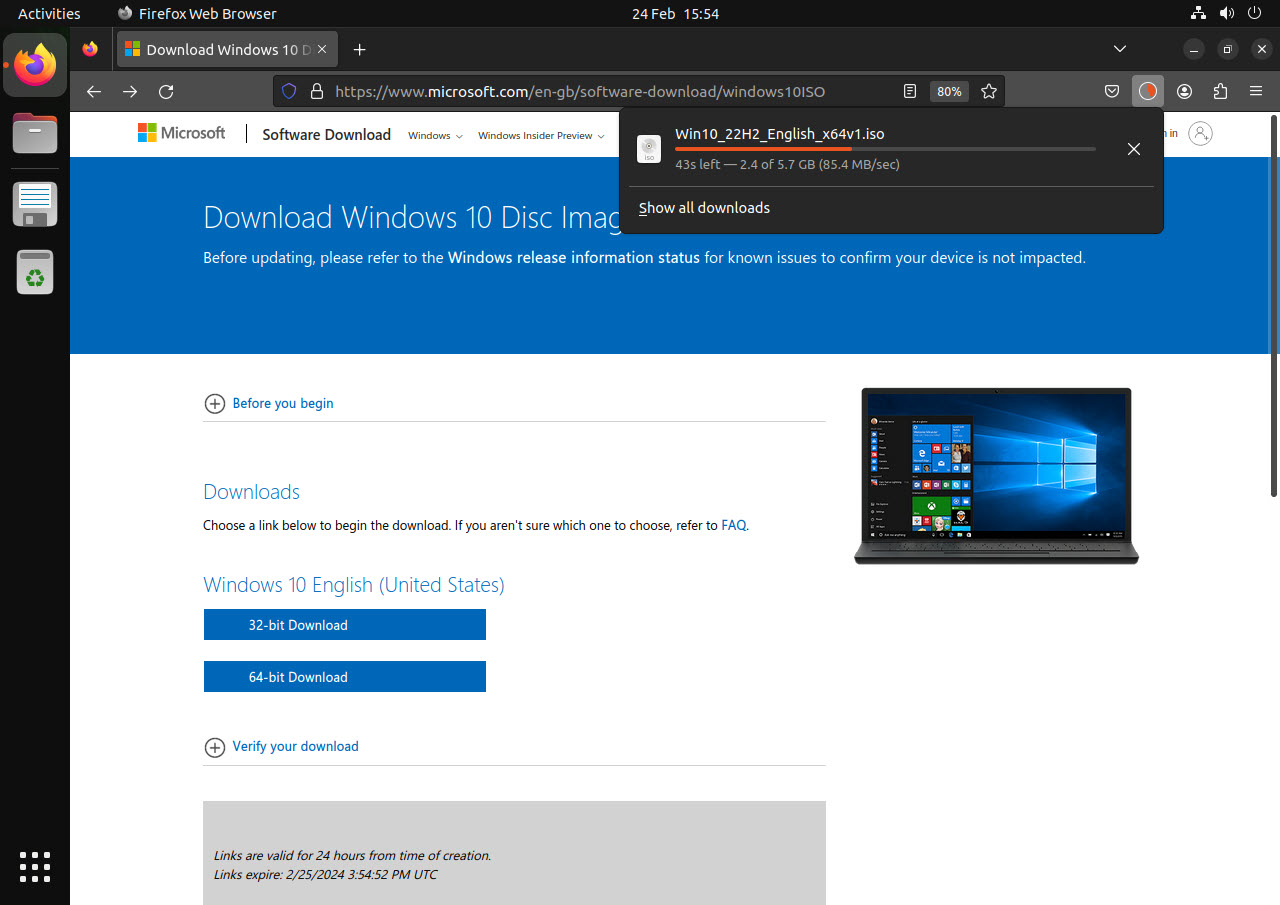Image resolution: width=1280 pixels, height=905 pixels.
Task: Reload the current page
Action: point(165,91)
